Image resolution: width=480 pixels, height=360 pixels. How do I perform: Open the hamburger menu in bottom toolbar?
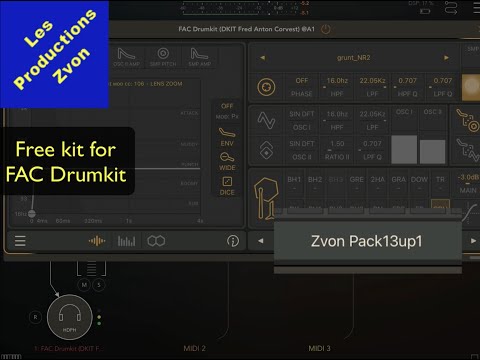pos(20,241)
